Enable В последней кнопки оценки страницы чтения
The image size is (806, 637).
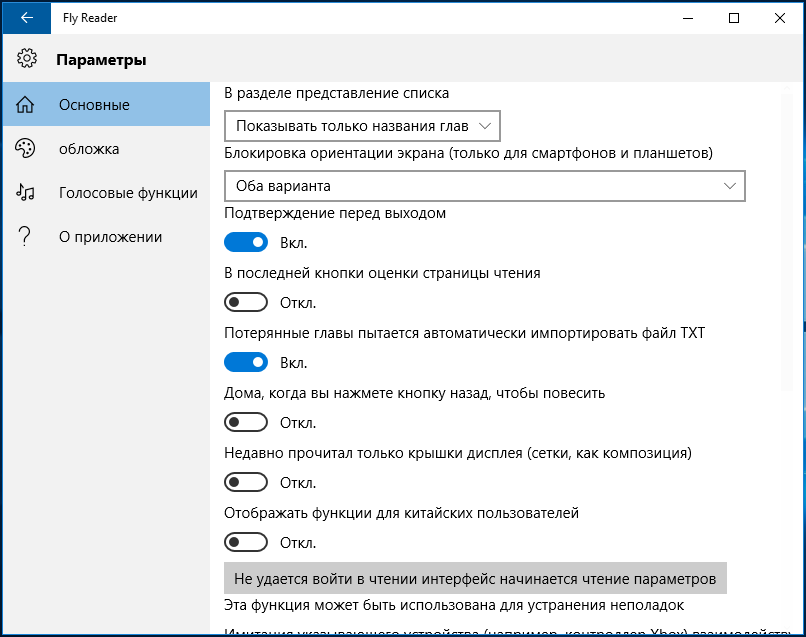[x=246, y=302]
